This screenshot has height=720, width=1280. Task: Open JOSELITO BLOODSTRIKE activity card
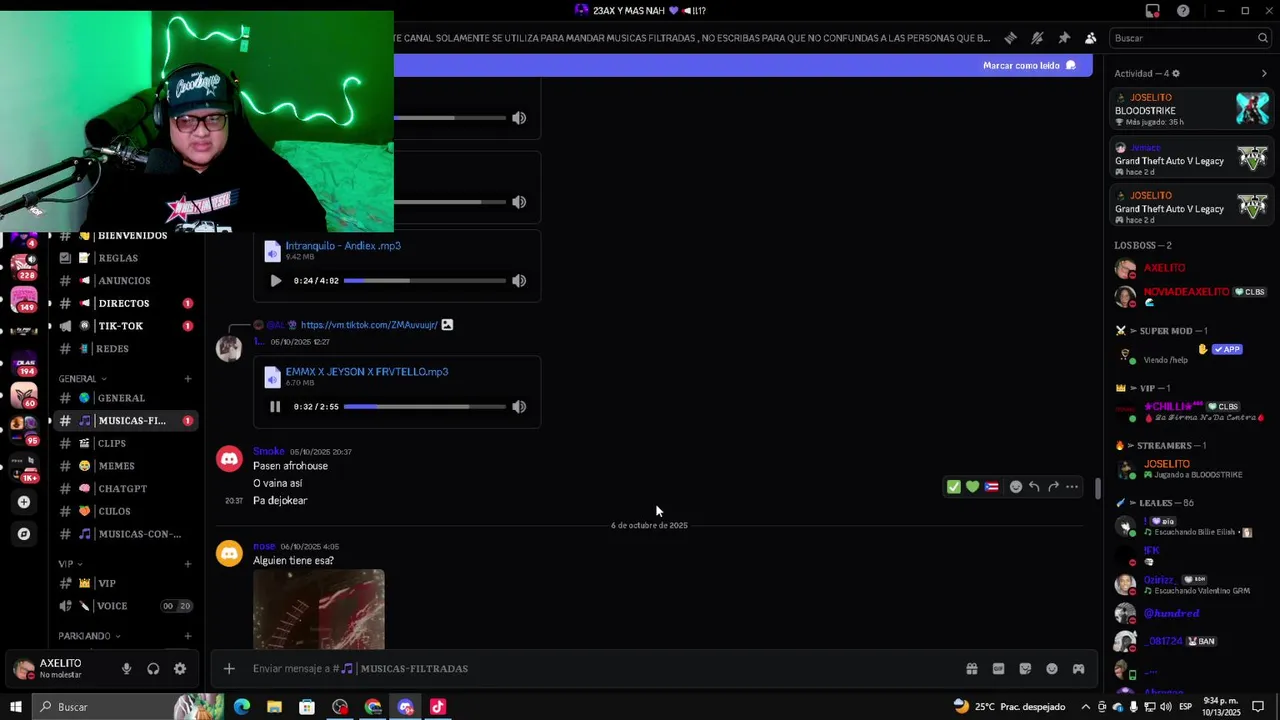pos(1191,110)
